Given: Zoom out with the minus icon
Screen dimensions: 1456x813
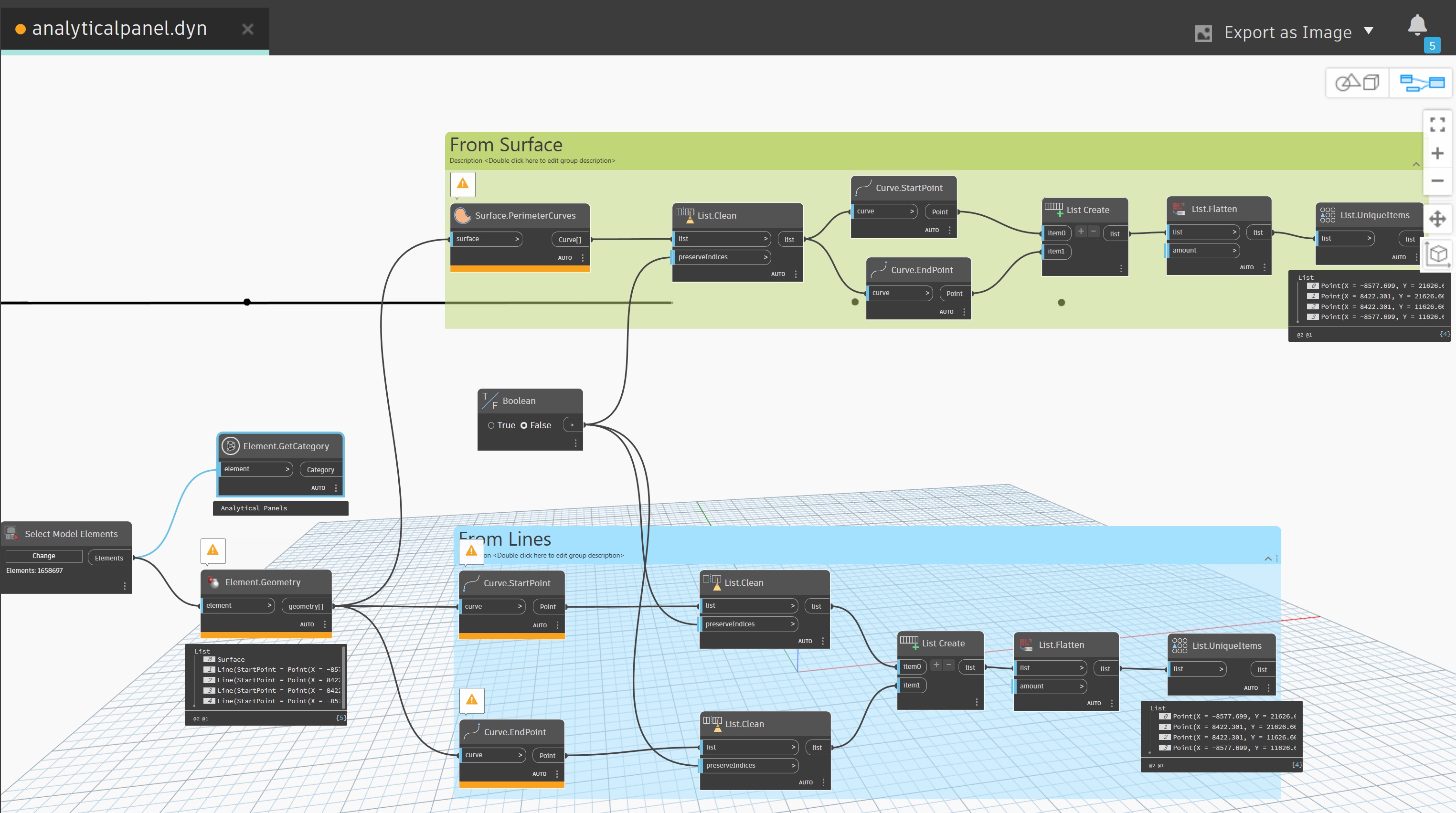Looking at the screenshot, I should point(1437,181).
